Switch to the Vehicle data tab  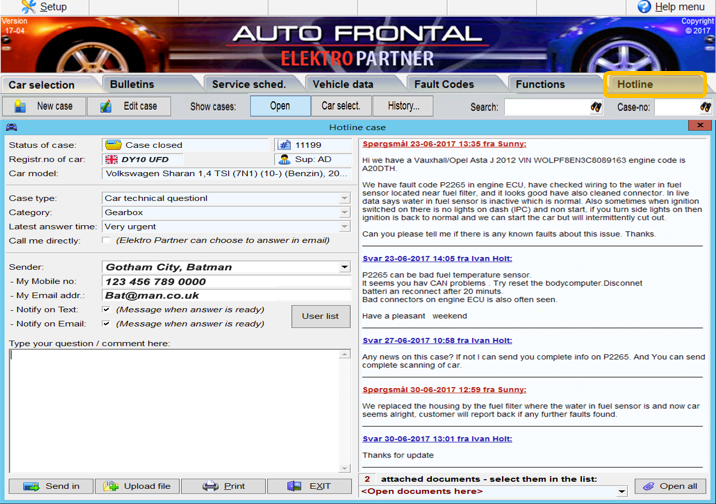(342, 84)
